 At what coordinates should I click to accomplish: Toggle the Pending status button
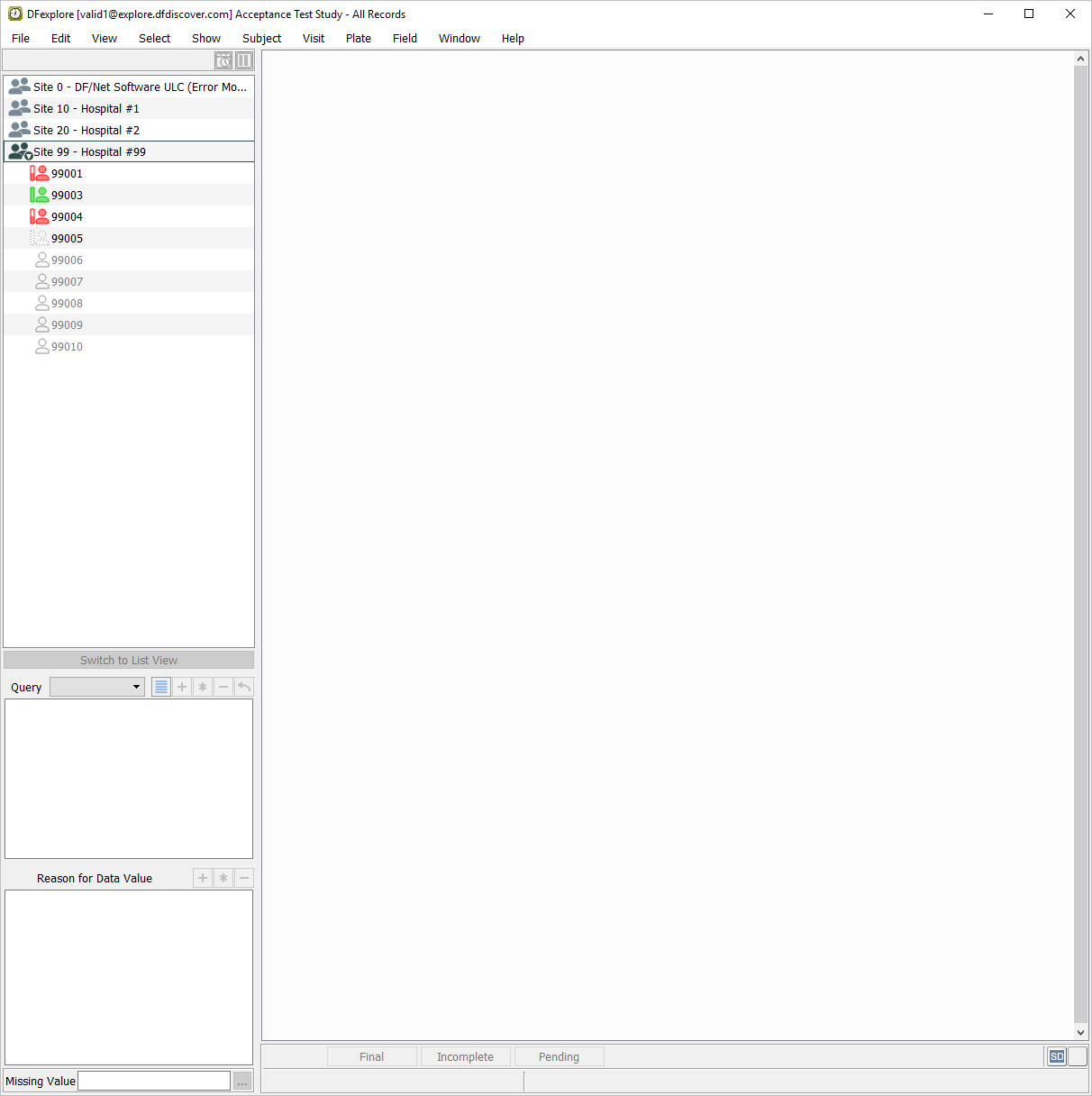559,1056
